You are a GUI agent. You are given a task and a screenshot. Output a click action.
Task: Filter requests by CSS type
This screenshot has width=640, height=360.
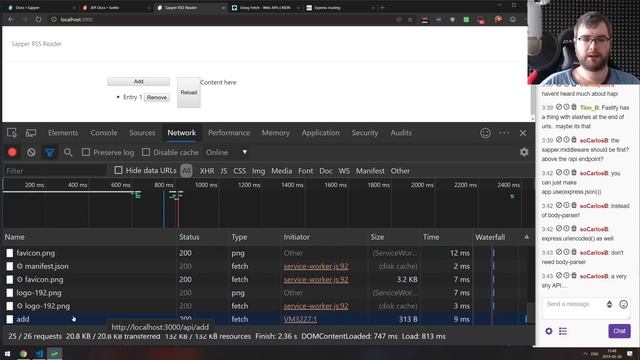(x=240, y=171)
